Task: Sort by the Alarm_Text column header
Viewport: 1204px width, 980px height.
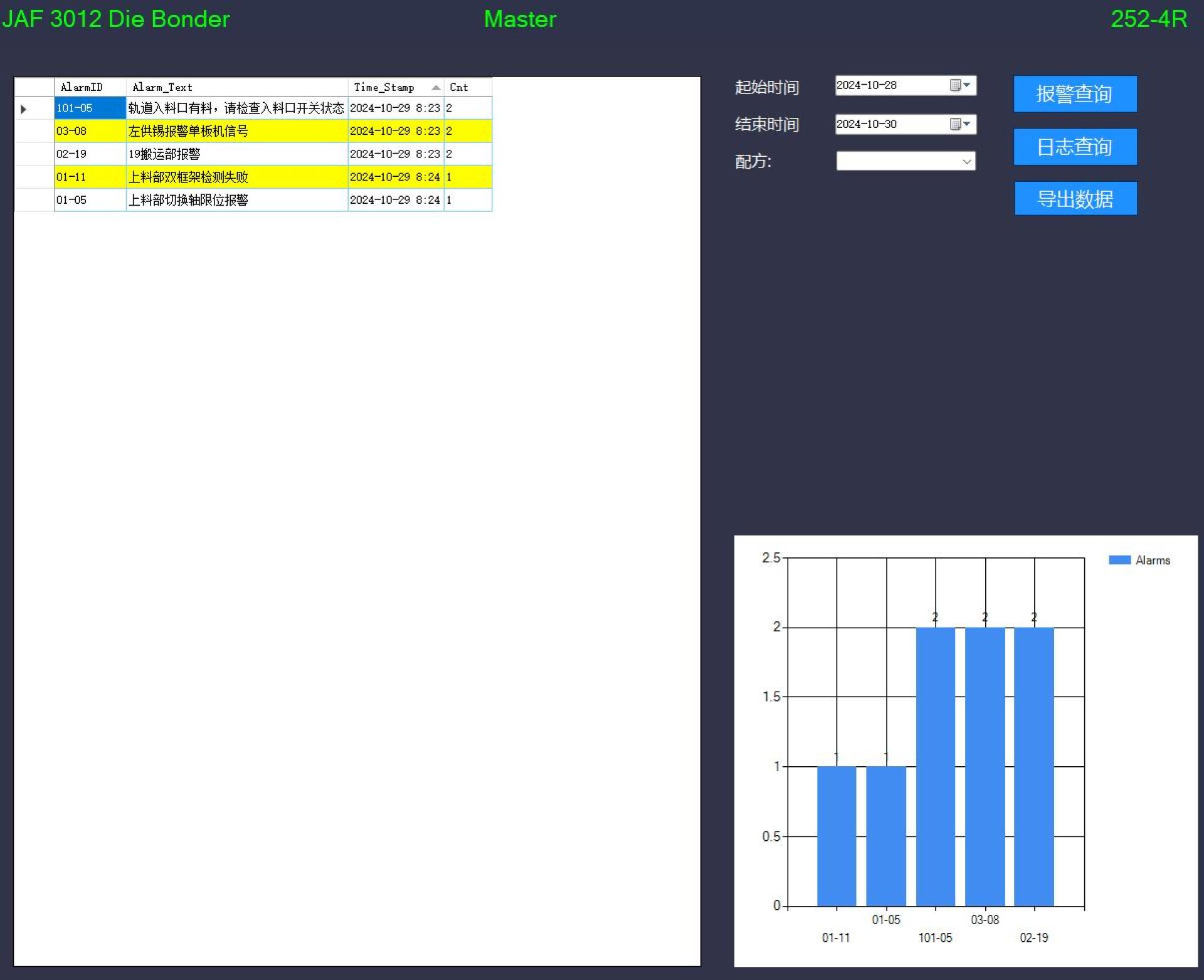Action: click(236, 87)
